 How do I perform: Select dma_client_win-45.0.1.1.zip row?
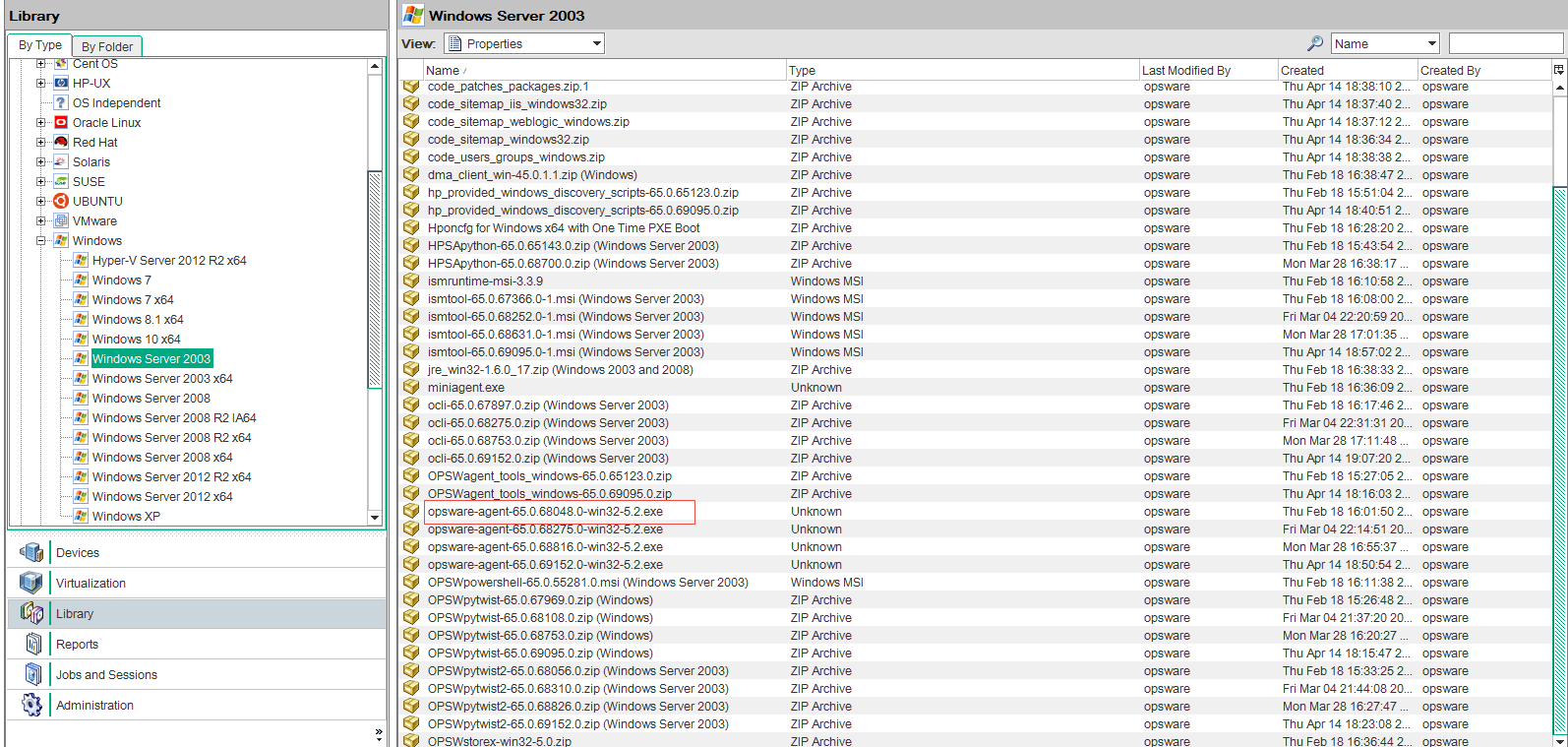point(976,175)
